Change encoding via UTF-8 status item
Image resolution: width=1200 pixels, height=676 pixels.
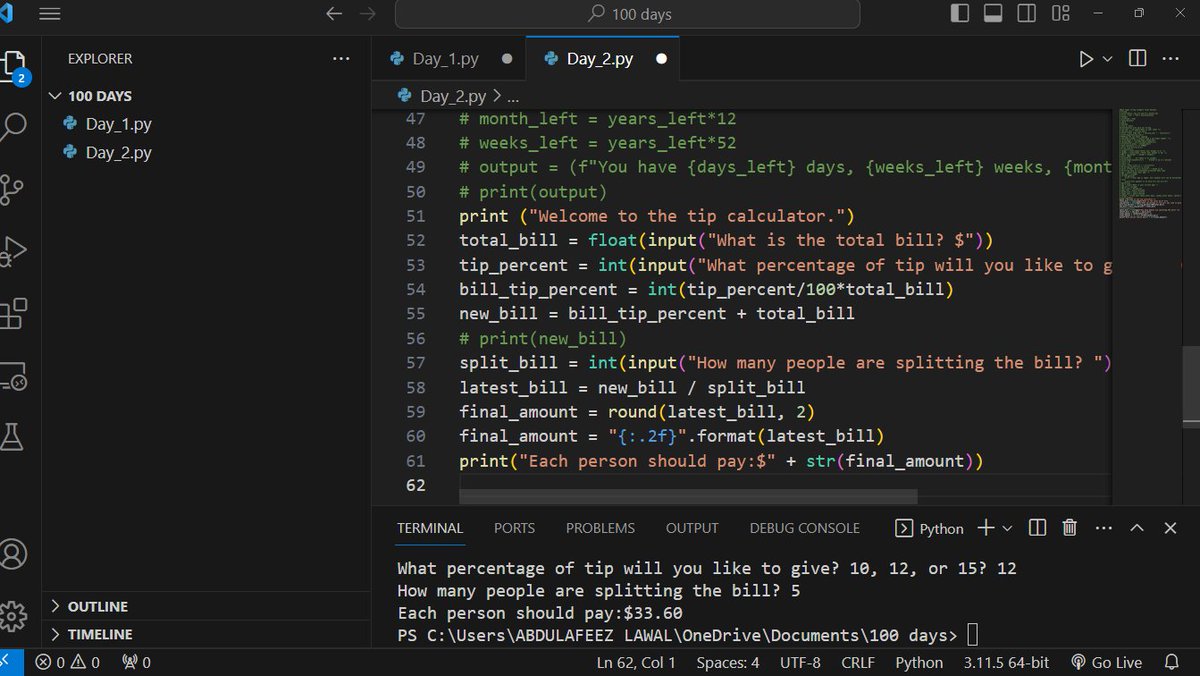tap(800, 662)
